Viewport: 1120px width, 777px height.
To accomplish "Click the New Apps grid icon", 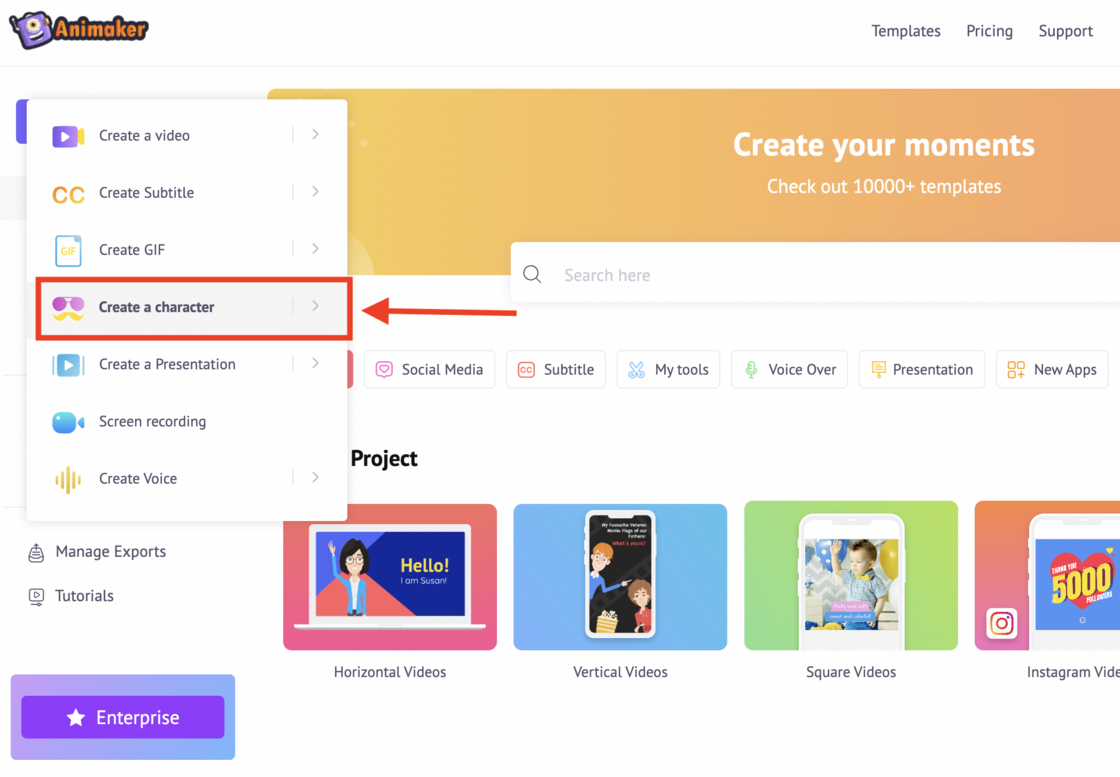I will (1016, 369).
